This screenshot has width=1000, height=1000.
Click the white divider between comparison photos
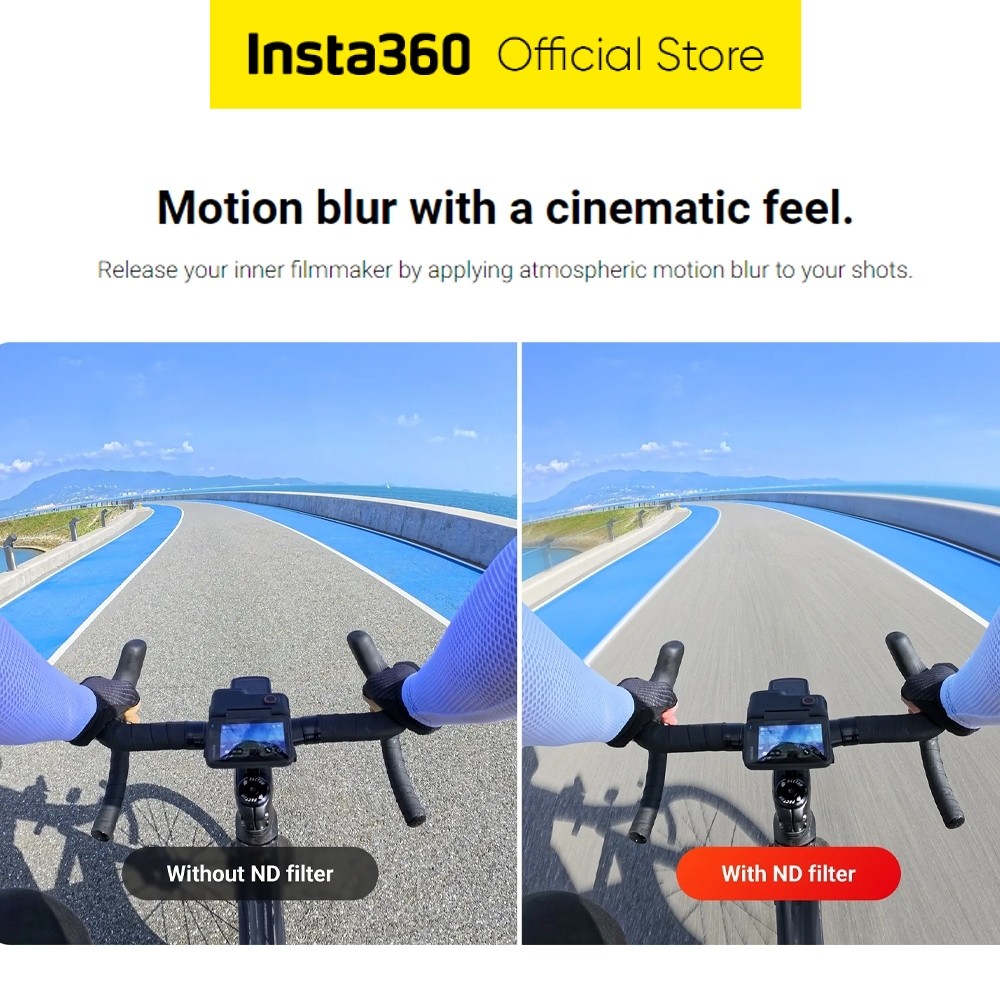(x=519, y=643)
